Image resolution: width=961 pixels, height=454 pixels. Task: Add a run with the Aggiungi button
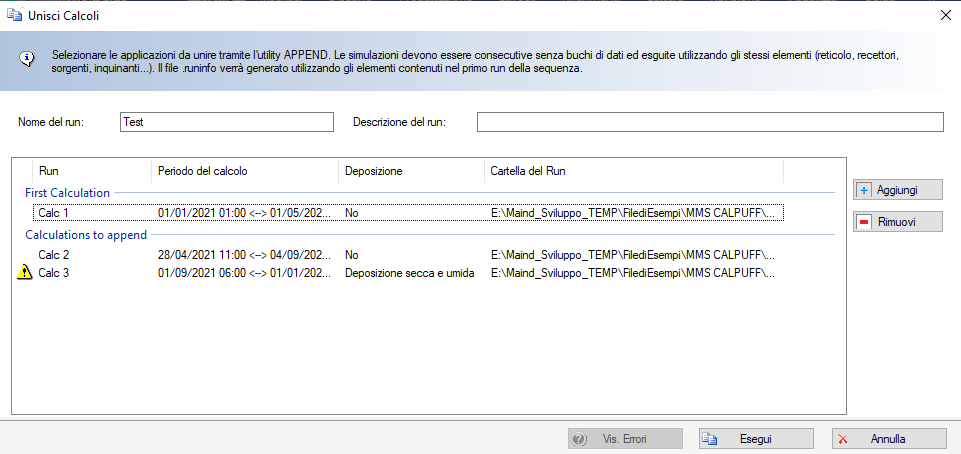[x=898, y=190]
